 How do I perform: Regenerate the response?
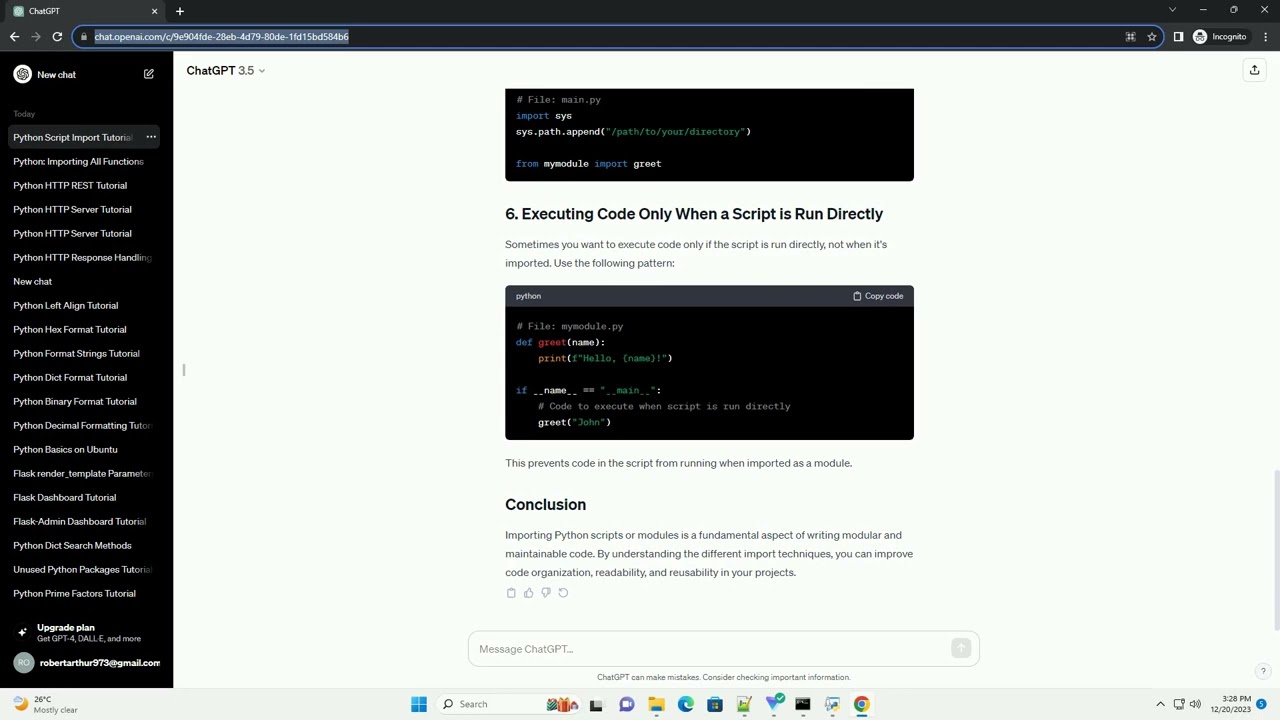563,593
